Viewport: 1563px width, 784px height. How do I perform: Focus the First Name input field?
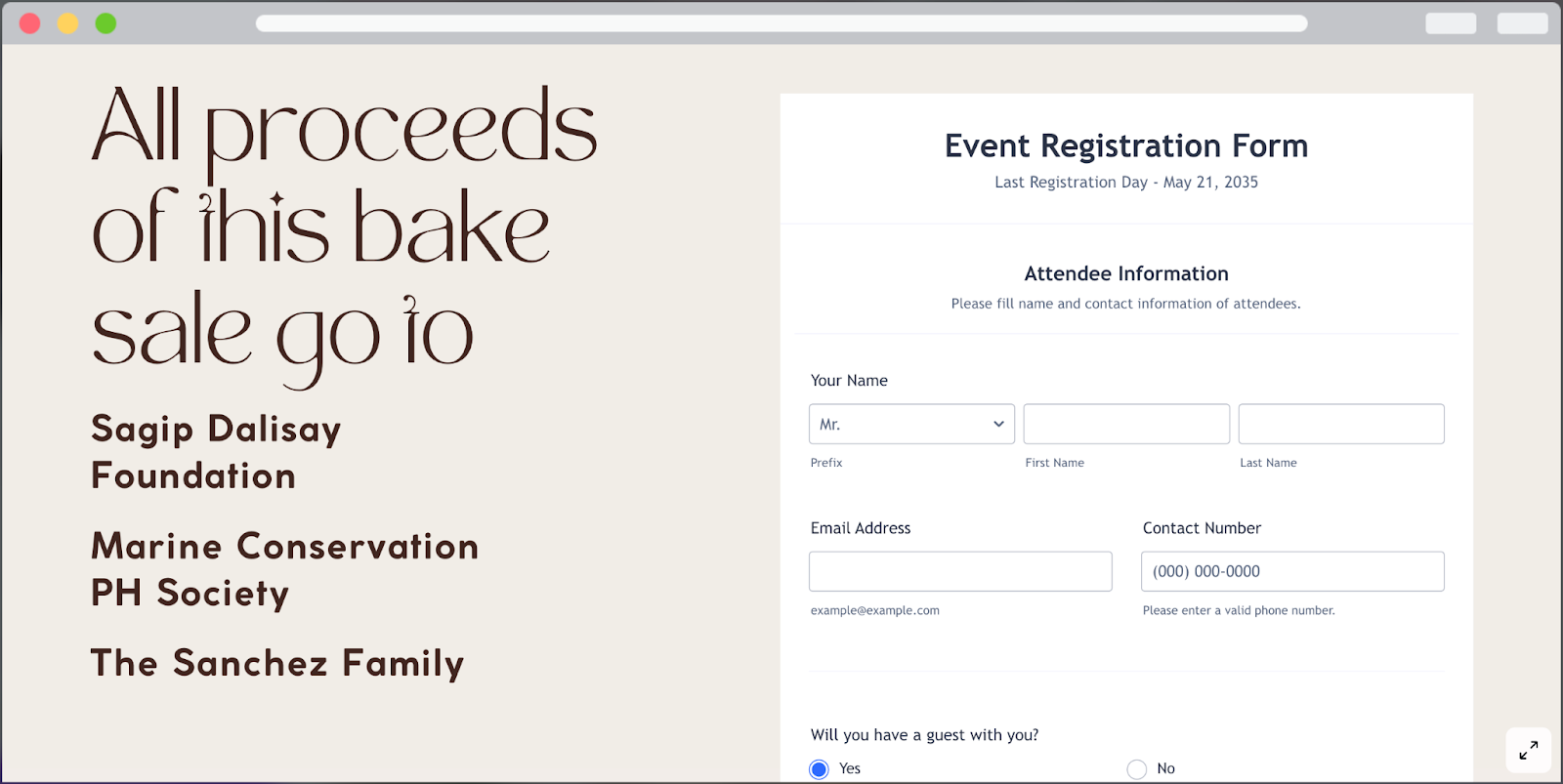pyautogui.click(x=1126, y=425)
